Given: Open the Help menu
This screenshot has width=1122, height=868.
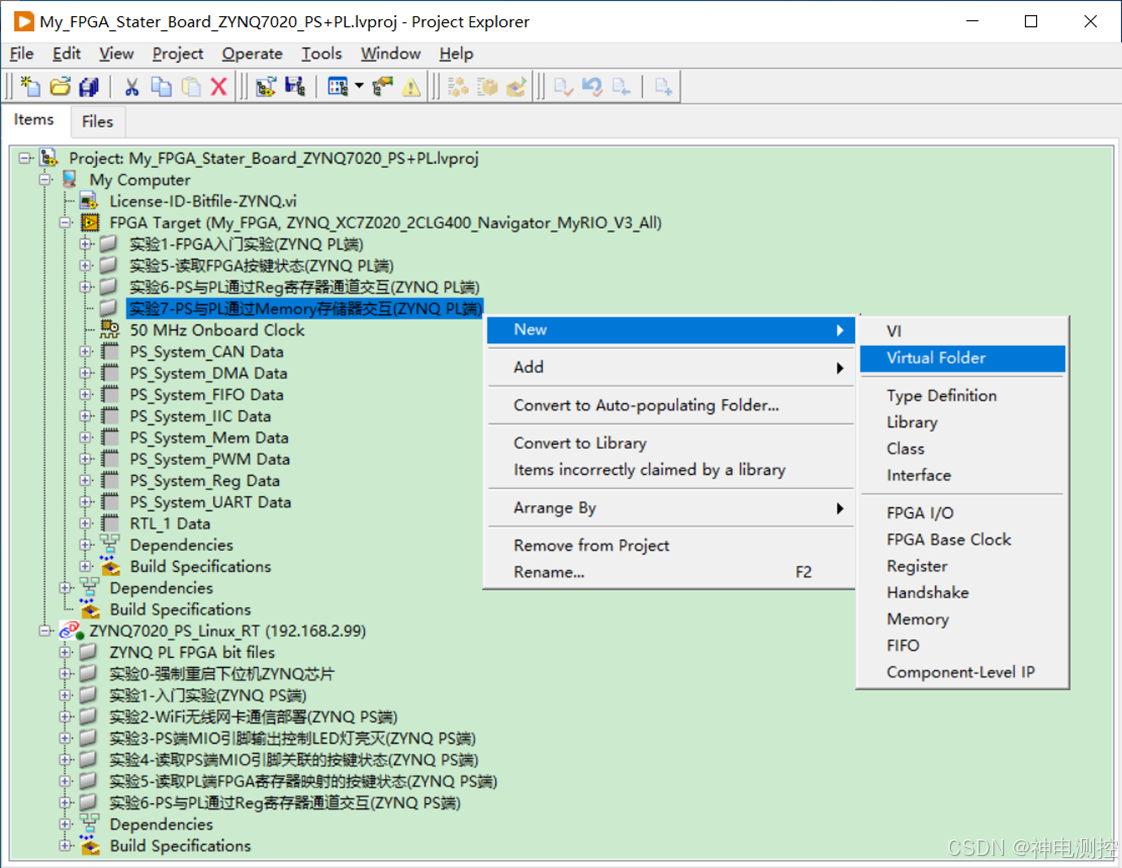Looking at the screenshot, I should point(456,54).
